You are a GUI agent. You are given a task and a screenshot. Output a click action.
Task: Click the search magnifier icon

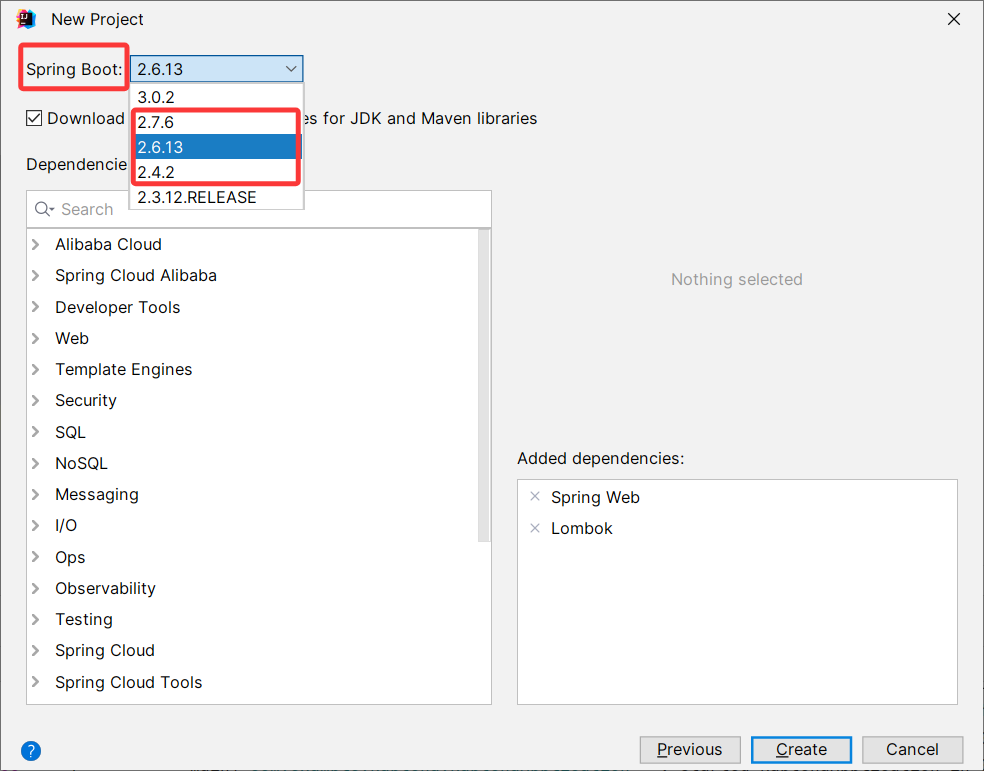pos(44,209)
